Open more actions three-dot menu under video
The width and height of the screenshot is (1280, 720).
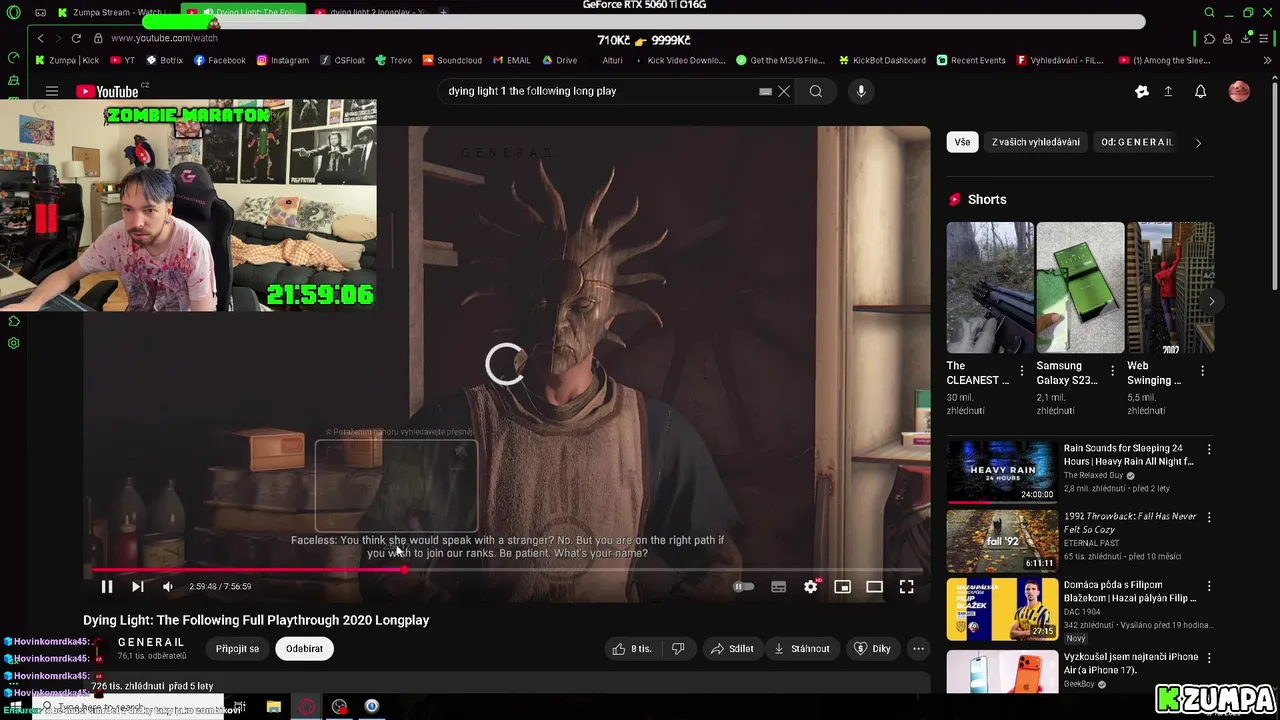[x=918, y=649]
